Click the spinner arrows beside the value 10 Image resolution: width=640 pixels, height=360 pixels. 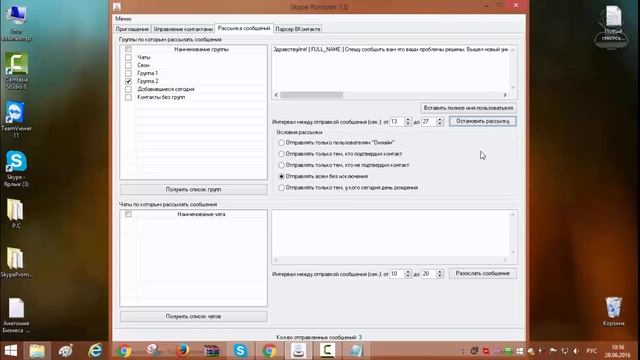pyautogui.click(x=408, y=274)
